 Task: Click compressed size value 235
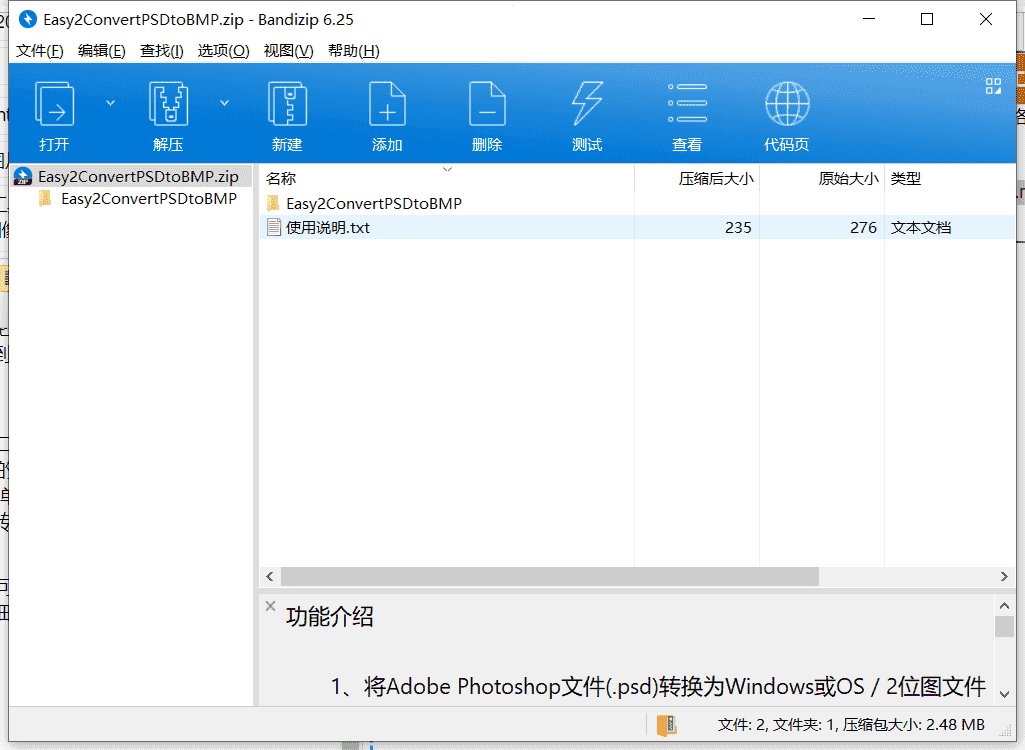click(738, 228)
